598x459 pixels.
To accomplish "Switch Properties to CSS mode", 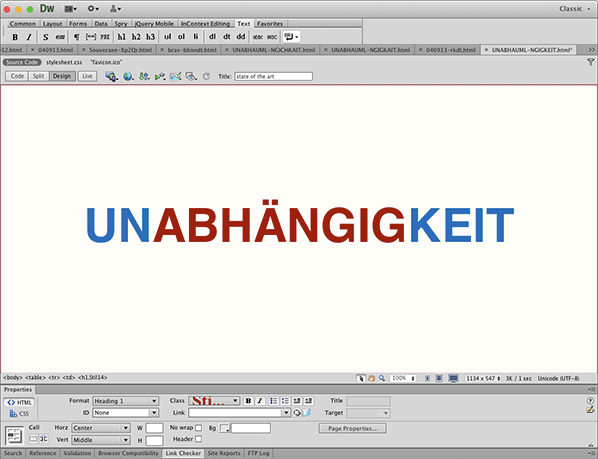I will (19, 414).
